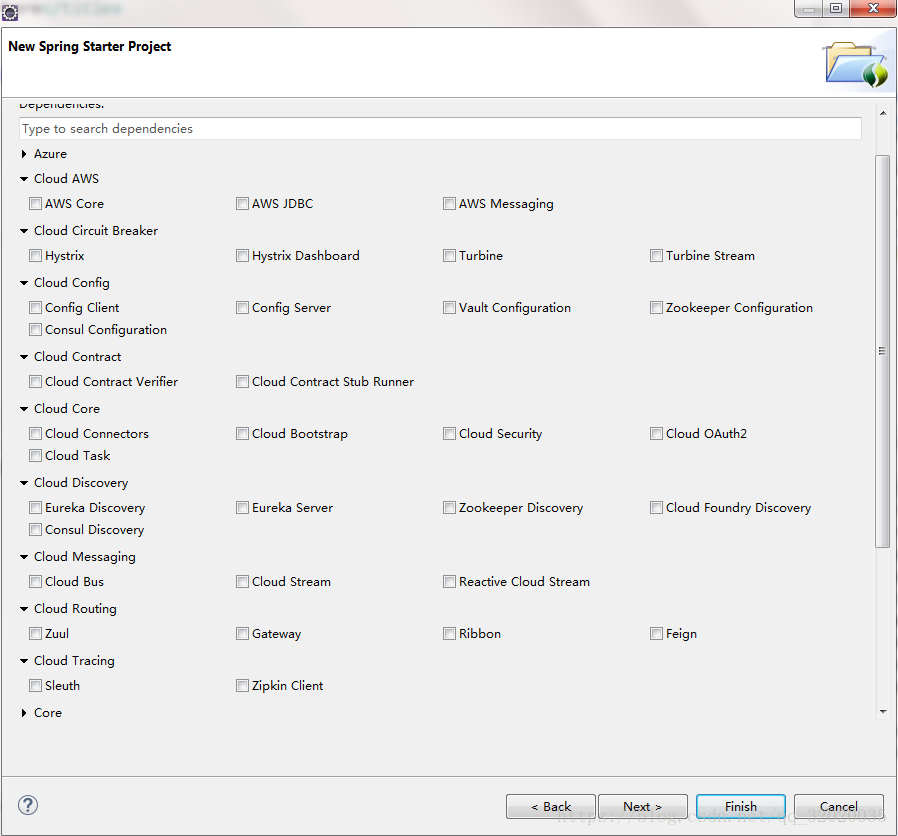
Task: Click the Eclipse window icon in title bar
Action: 10,12
